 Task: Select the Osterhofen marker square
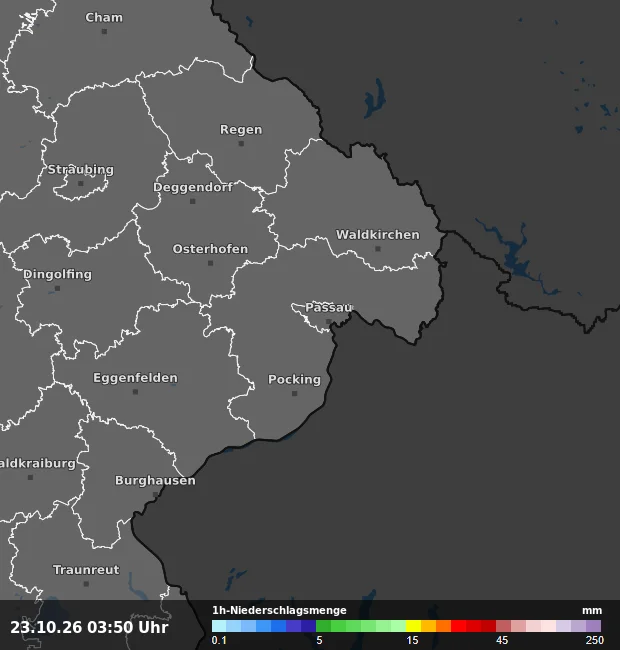(x=211, y=263)
